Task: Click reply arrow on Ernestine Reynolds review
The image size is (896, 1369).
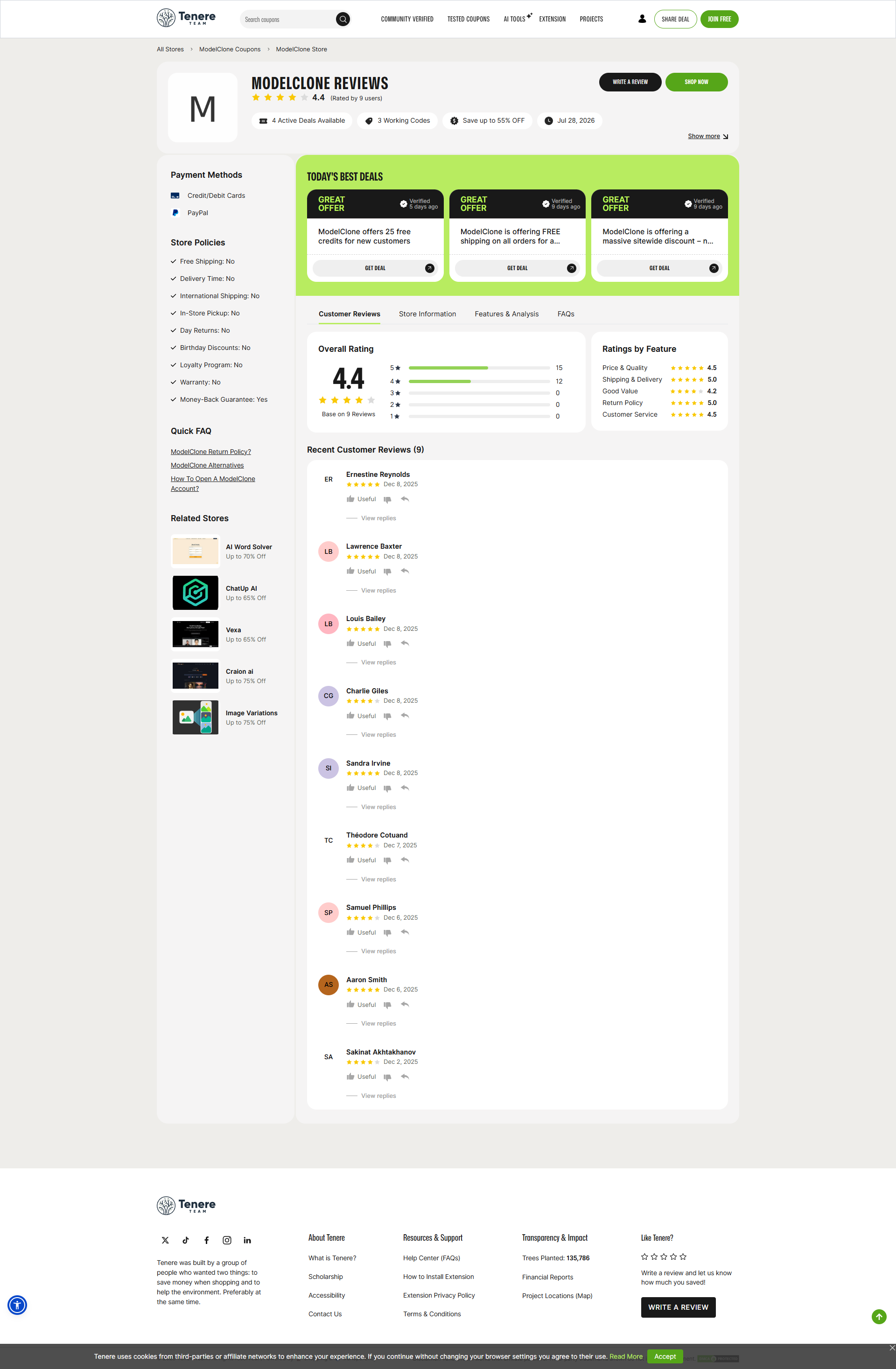Action: click(405, 499)
